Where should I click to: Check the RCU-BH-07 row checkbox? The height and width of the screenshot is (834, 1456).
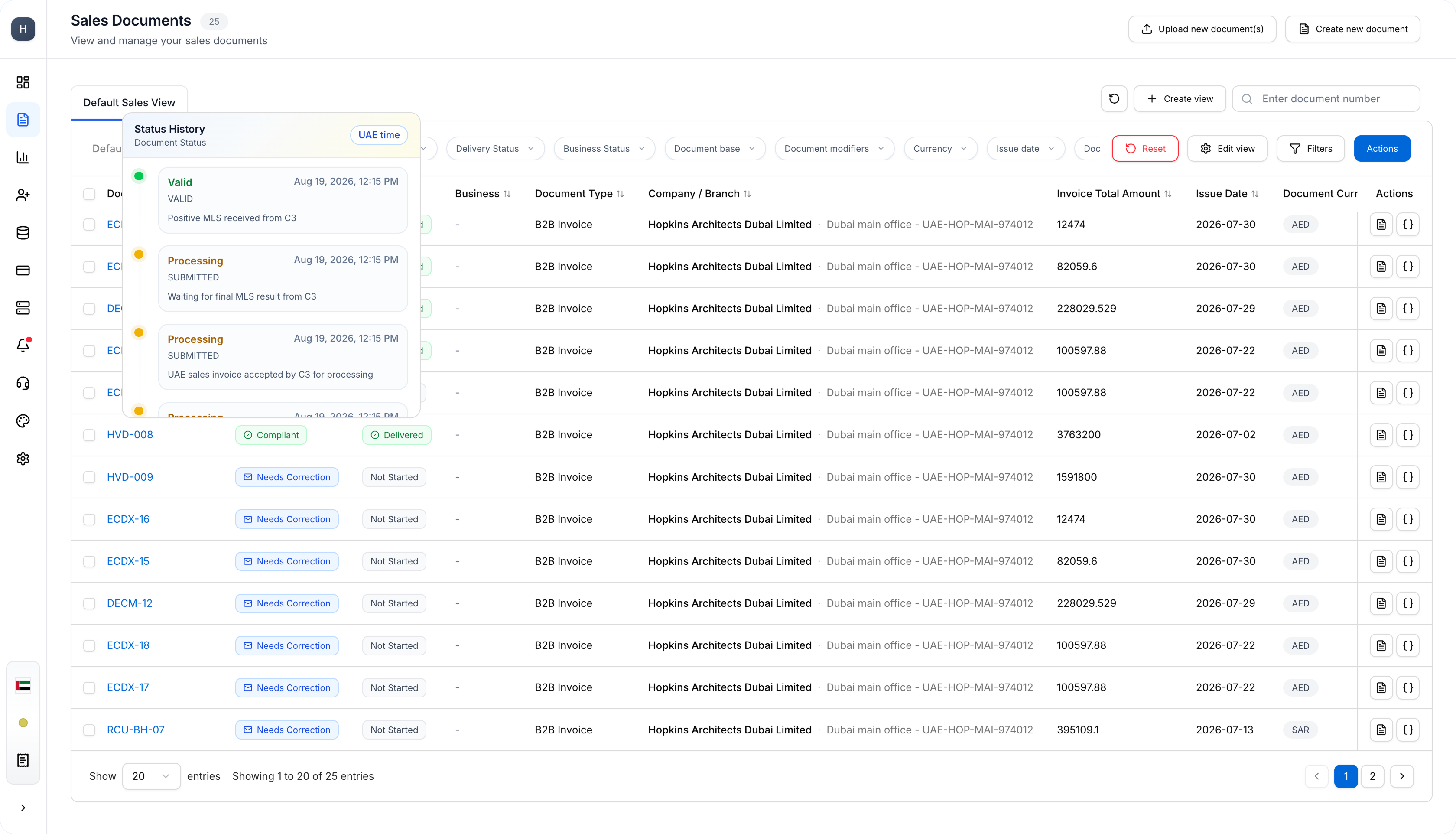[x=89, y=730]
